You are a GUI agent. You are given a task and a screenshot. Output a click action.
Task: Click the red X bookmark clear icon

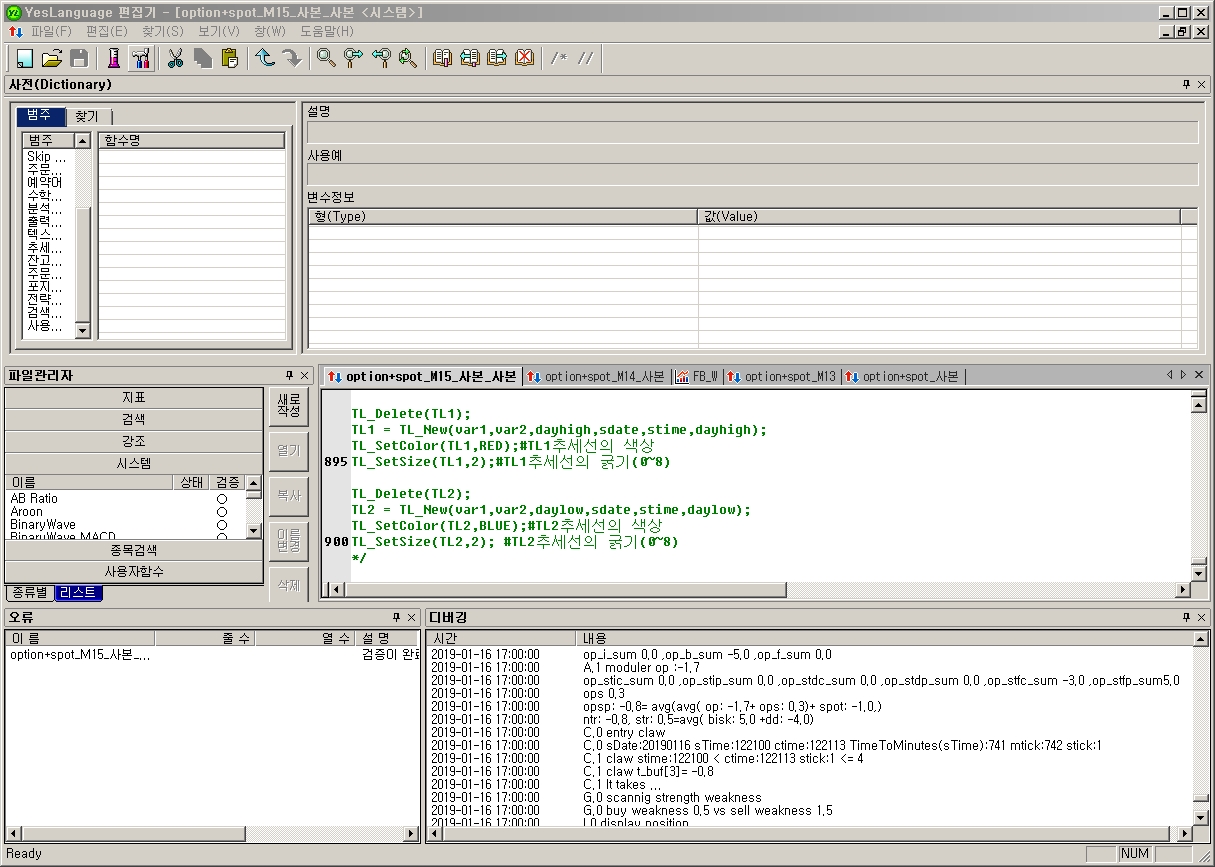[524, 58]
